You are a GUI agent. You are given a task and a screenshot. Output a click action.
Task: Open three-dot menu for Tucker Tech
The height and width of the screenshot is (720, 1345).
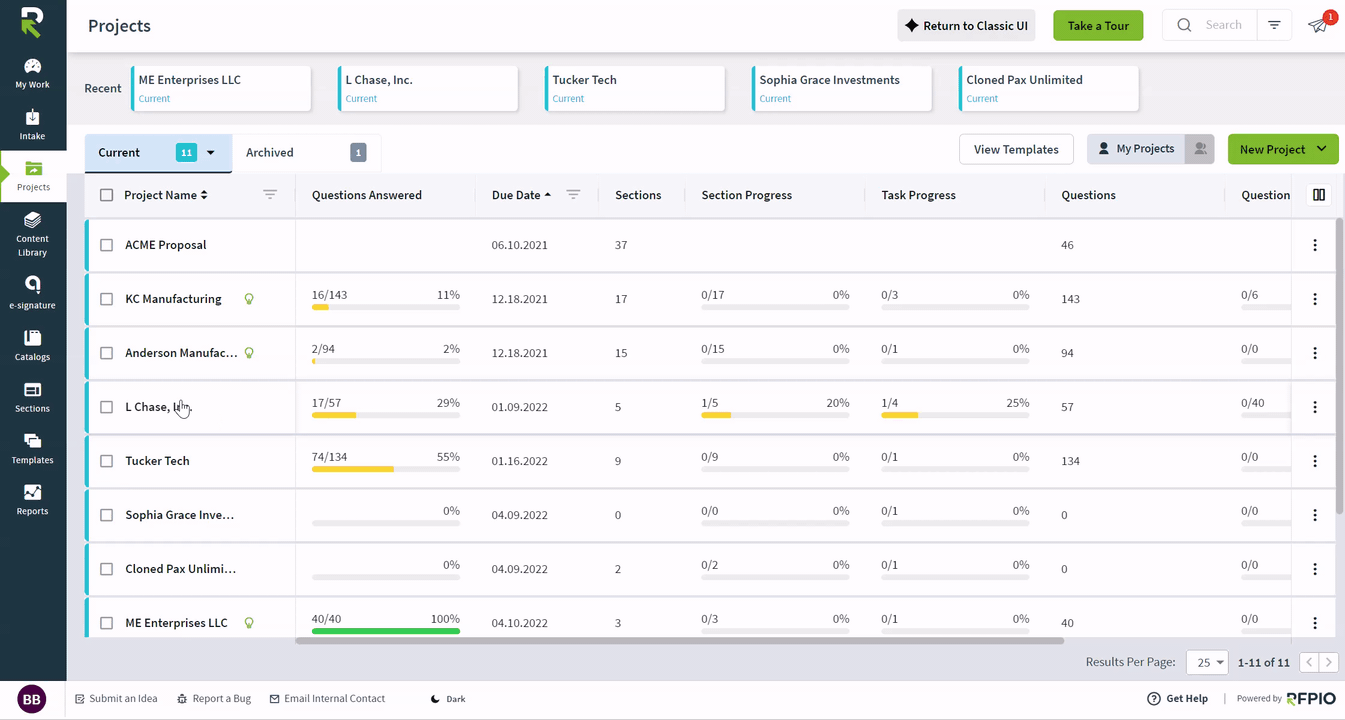(x=1315, y=461)
